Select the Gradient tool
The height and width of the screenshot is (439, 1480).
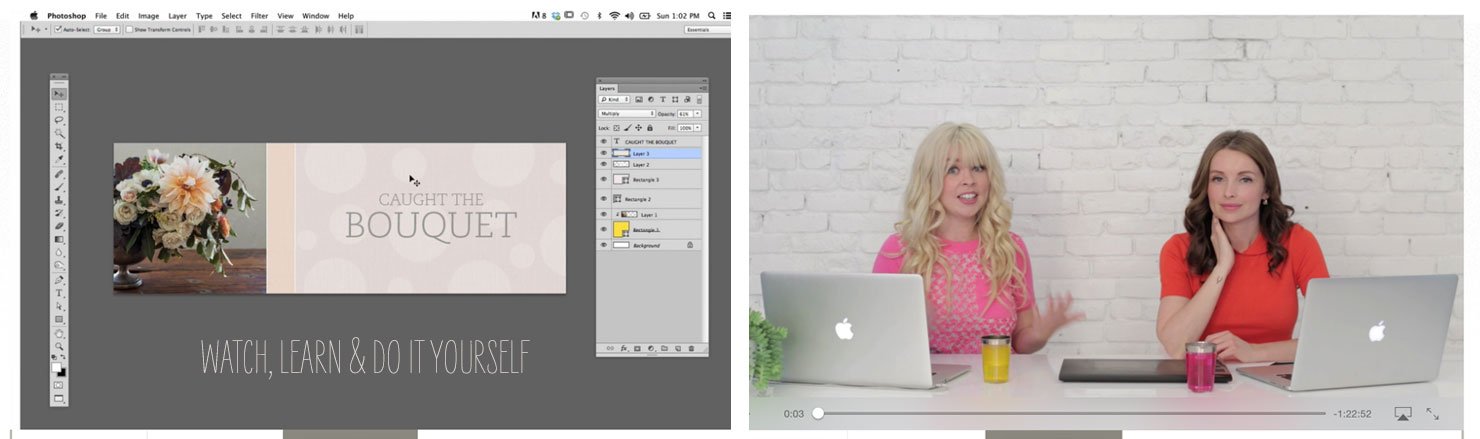point(59,238)
